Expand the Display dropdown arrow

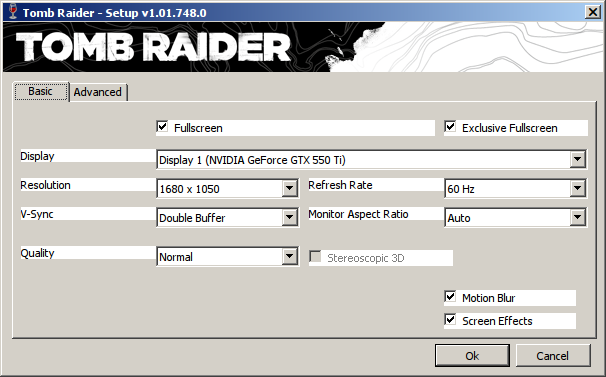[x=577, y=159]
